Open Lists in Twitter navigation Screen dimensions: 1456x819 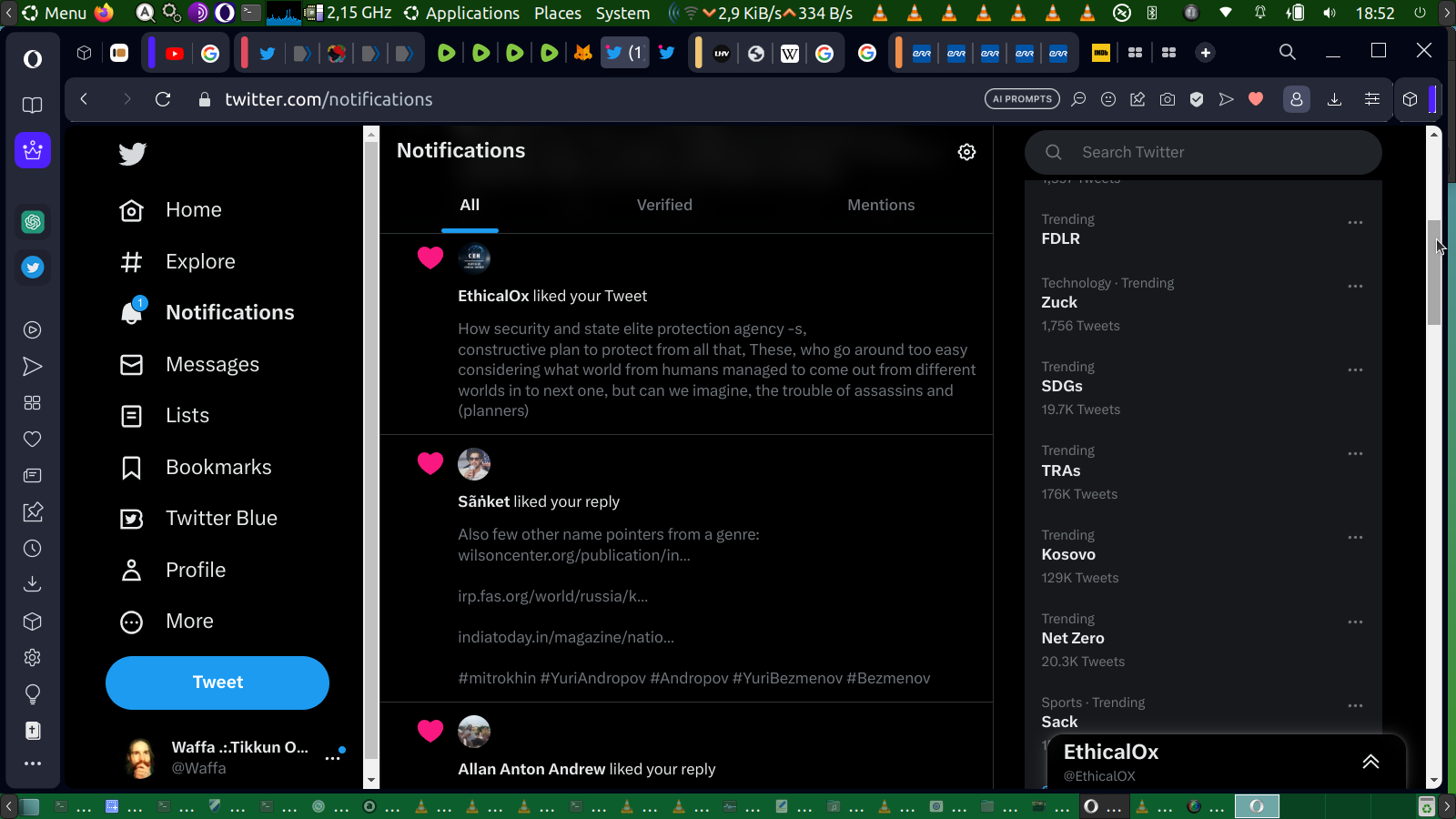pyautogui.click(x=165, y=416)
